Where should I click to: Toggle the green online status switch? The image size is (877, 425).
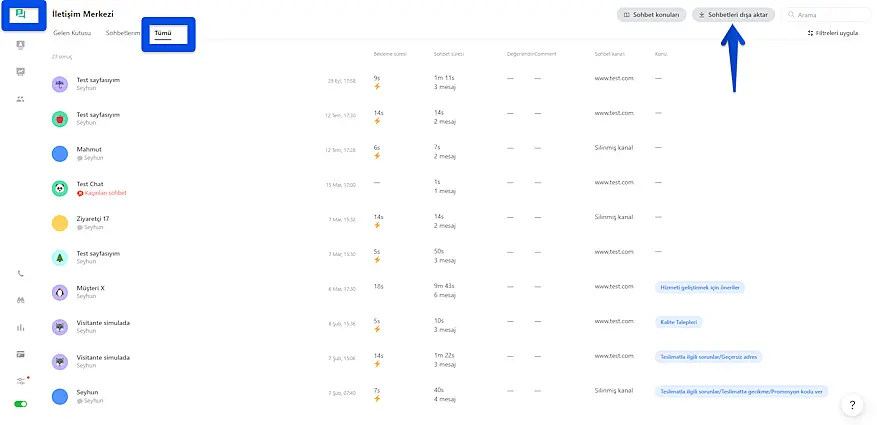(x=21, y=404)
